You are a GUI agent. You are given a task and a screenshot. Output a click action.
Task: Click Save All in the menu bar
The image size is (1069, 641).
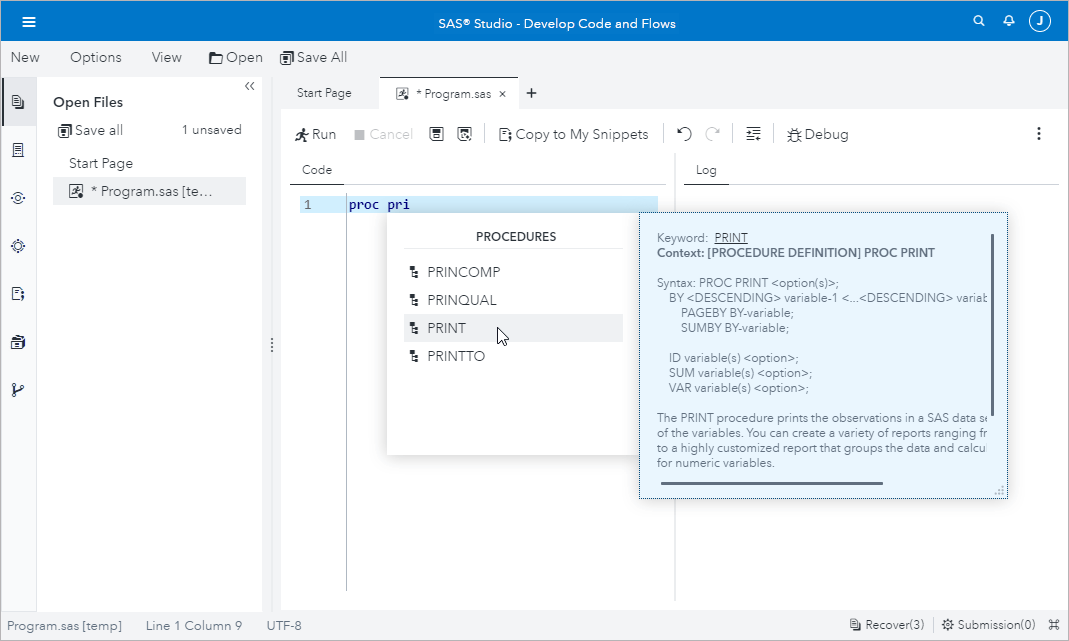314,57
